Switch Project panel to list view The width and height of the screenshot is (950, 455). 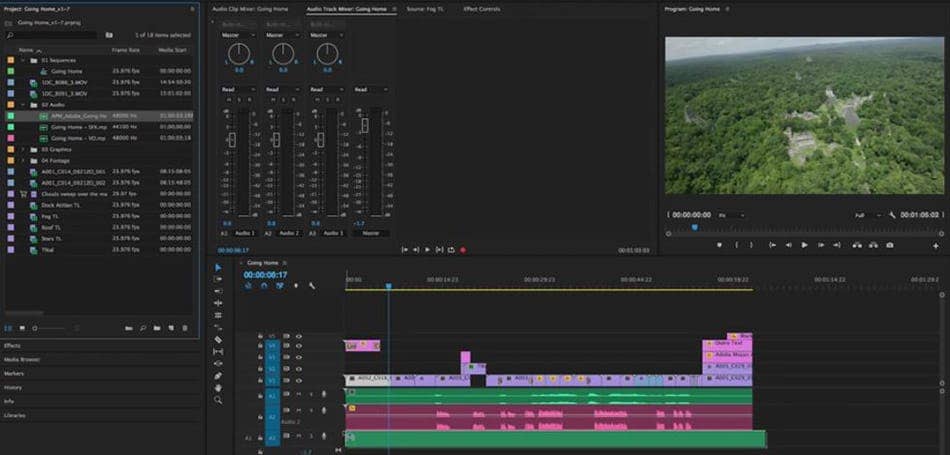pyautogui.click(x=8, y=328)
